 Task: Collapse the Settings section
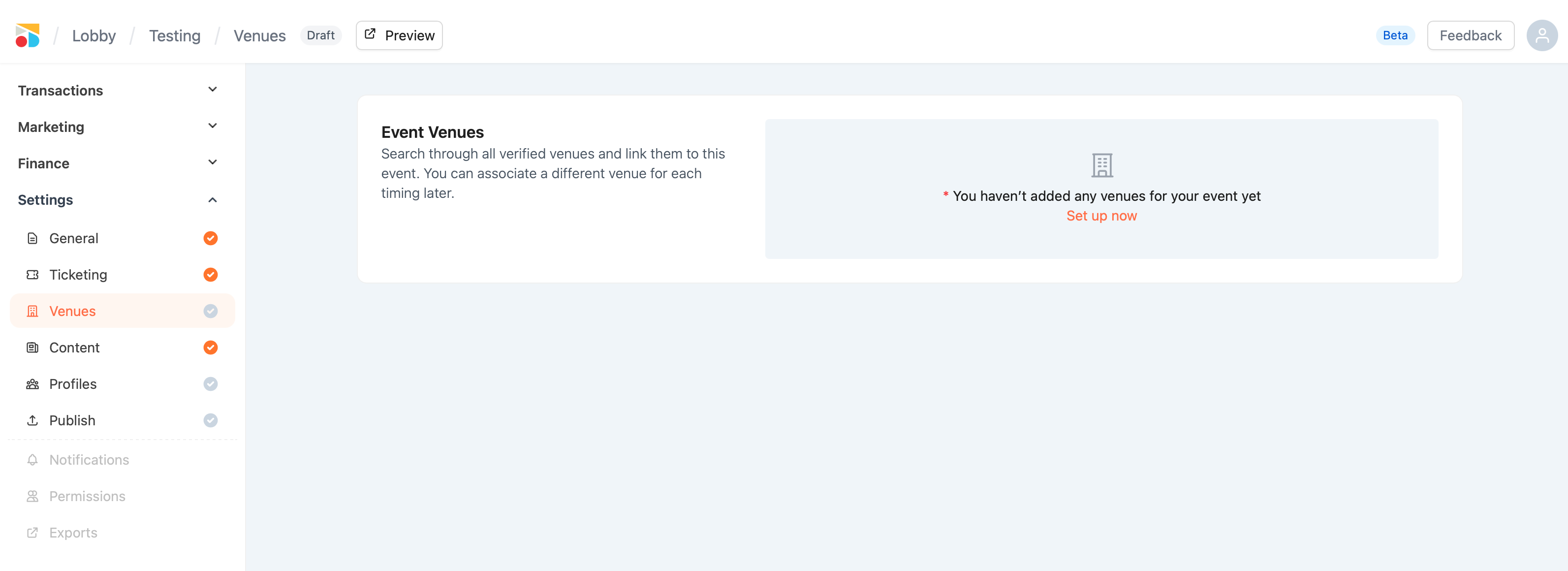213,200
